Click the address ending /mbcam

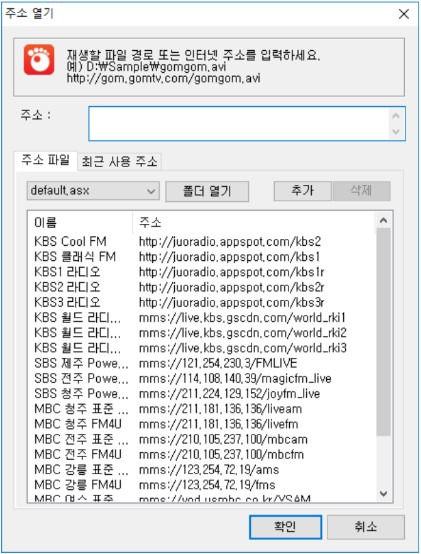(223, 439)
